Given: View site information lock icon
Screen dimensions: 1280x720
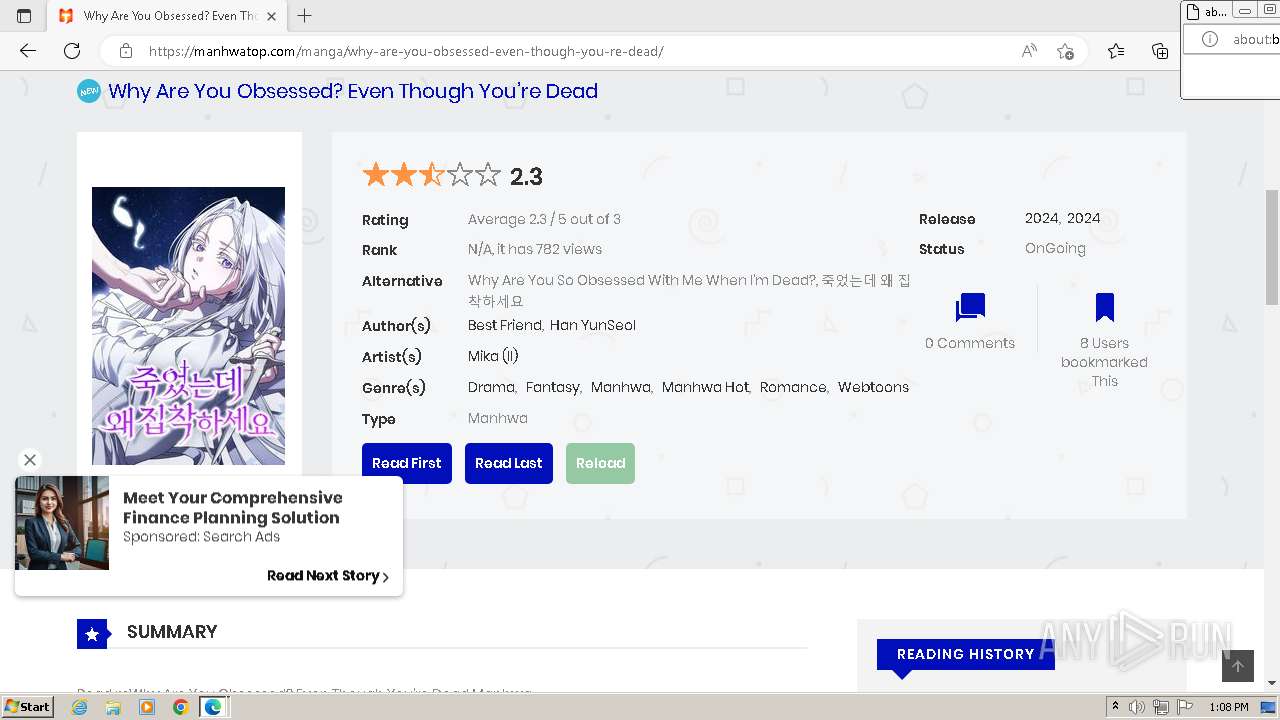Looking at the screenshot, I should (126, 51).
